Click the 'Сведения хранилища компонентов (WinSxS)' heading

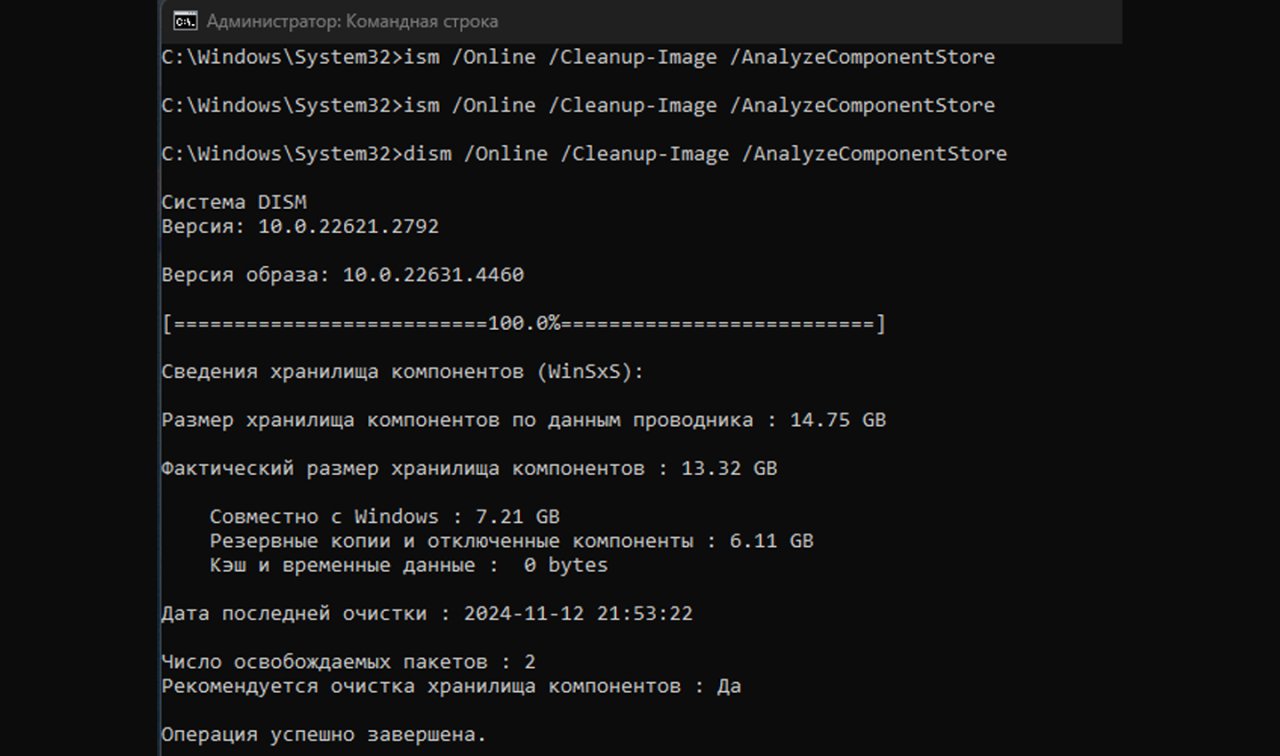pos(403,372)
